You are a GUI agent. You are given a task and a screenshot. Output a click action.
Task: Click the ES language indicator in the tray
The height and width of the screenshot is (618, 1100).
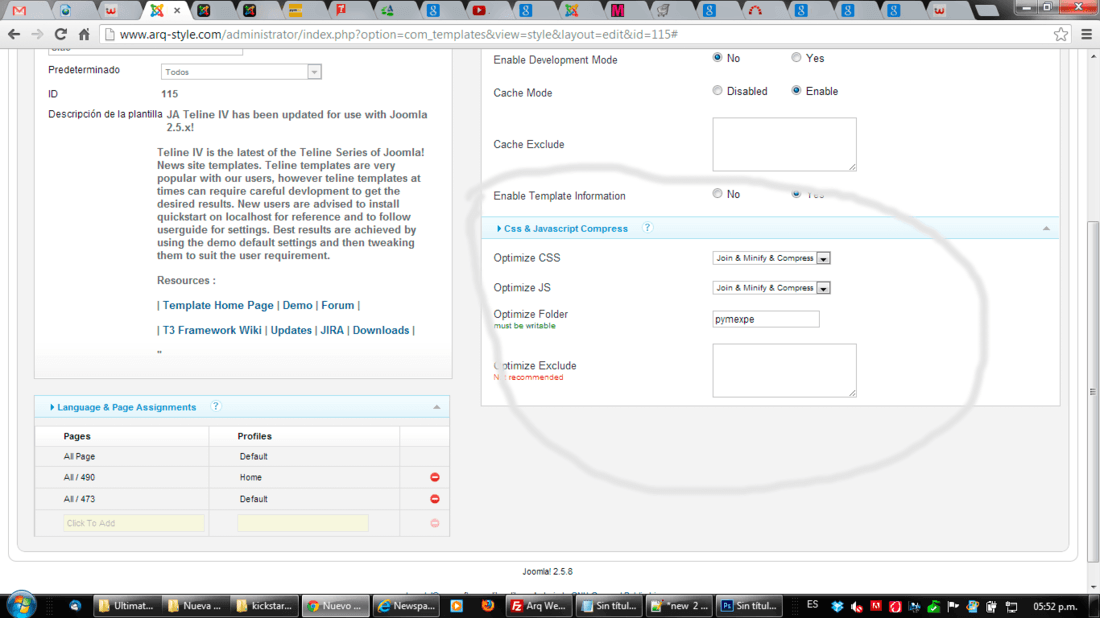pos(812,605)
